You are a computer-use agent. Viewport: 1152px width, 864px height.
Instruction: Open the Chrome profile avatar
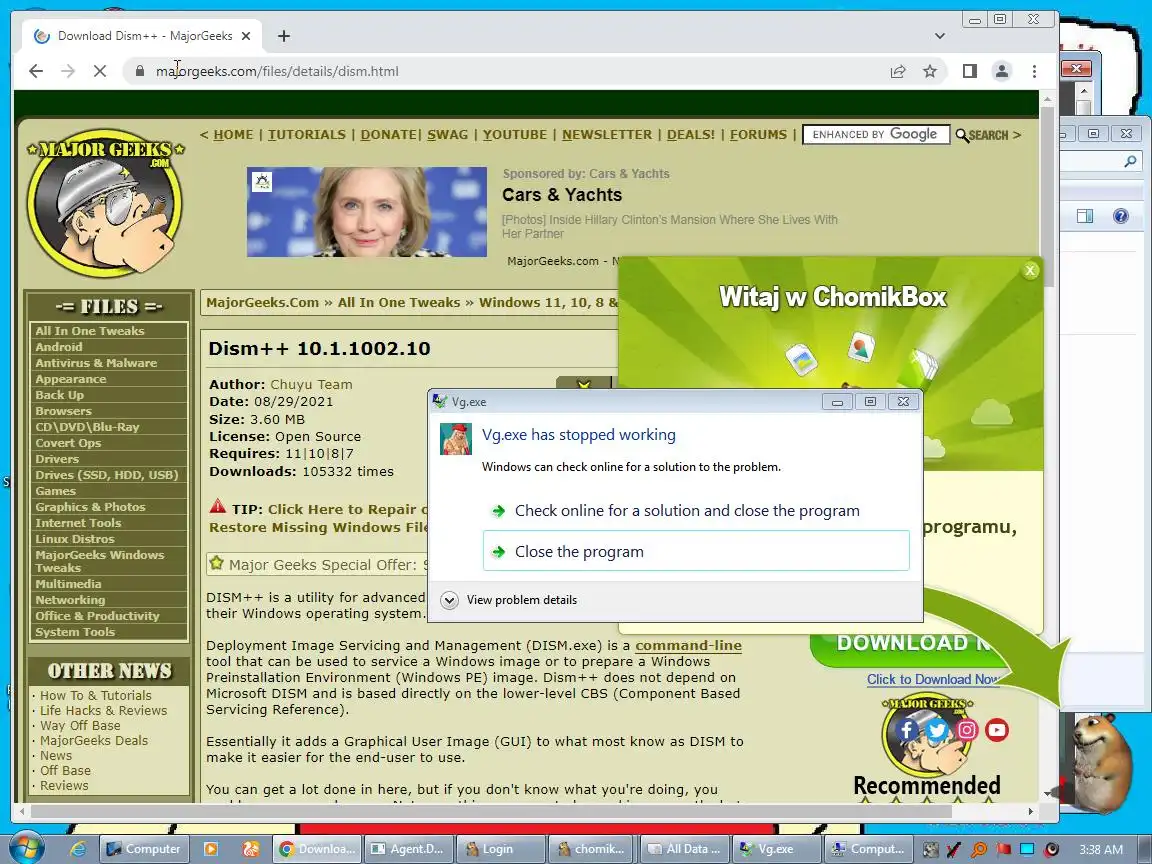click(1001, 71)
